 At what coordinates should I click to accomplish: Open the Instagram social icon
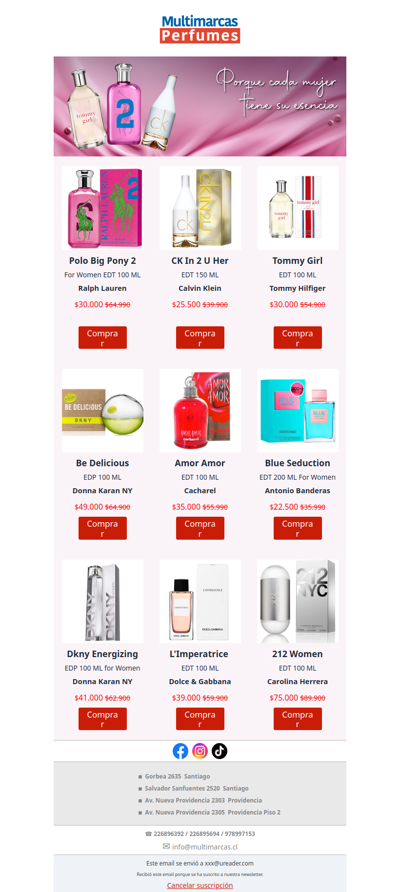(200, 751)
